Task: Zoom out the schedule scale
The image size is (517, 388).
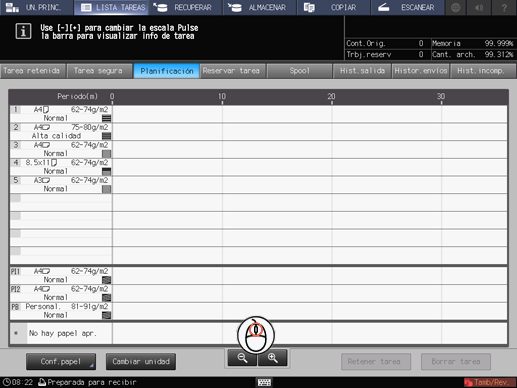Action: point(242,358)
